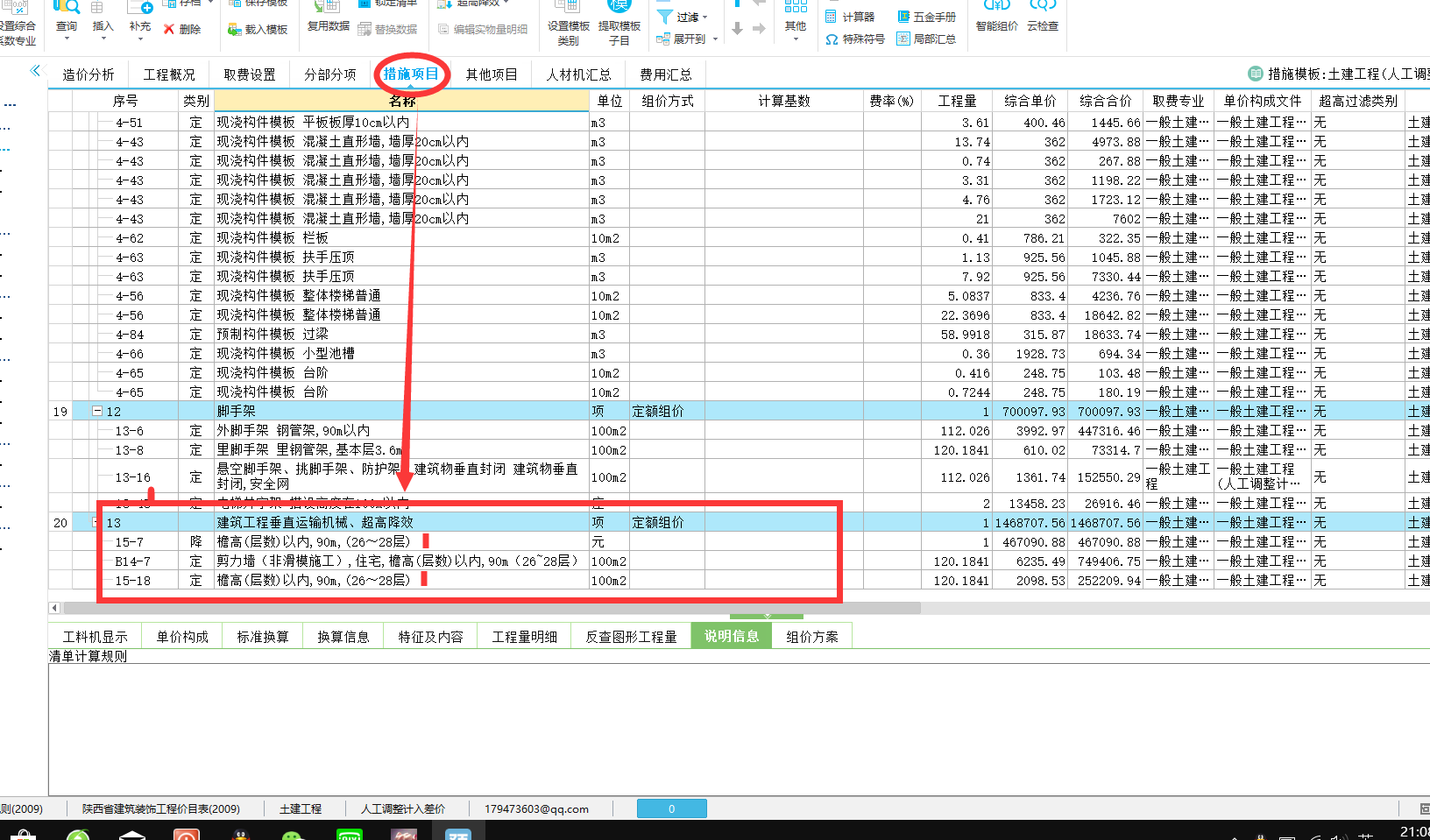This screenshot has height=840, width=1430.
Task: Open the 标准换算 bottom tab
Action: [x=263, y=637]
